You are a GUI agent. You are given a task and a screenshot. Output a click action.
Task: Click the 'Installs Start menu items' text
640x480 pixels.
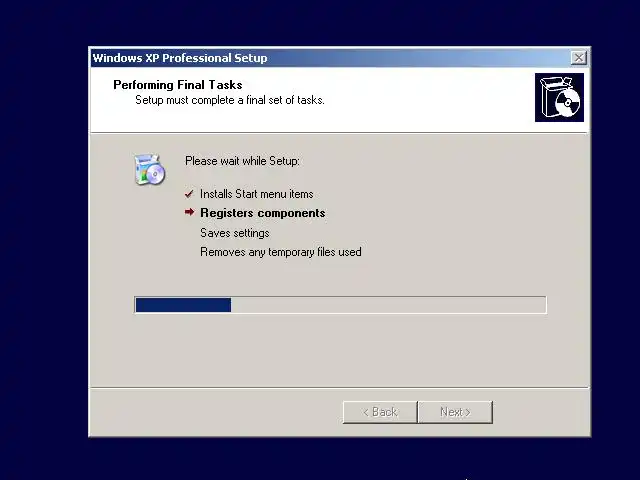tap(257, 194)
